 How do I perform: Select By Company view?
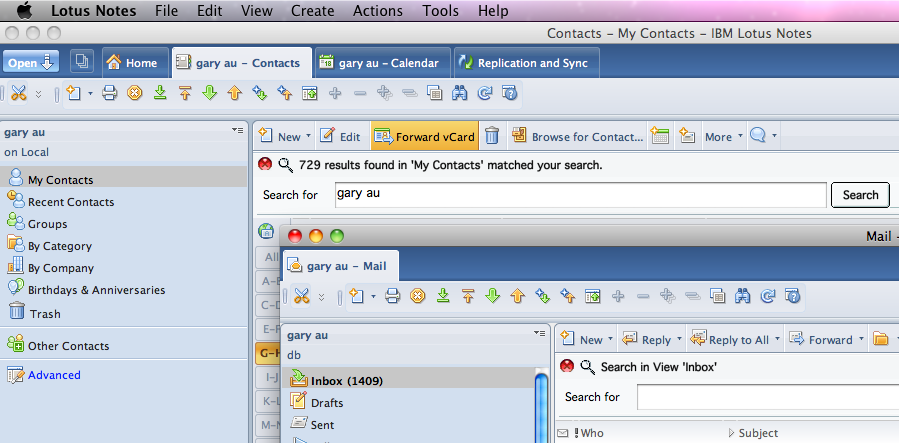(61, 268)
